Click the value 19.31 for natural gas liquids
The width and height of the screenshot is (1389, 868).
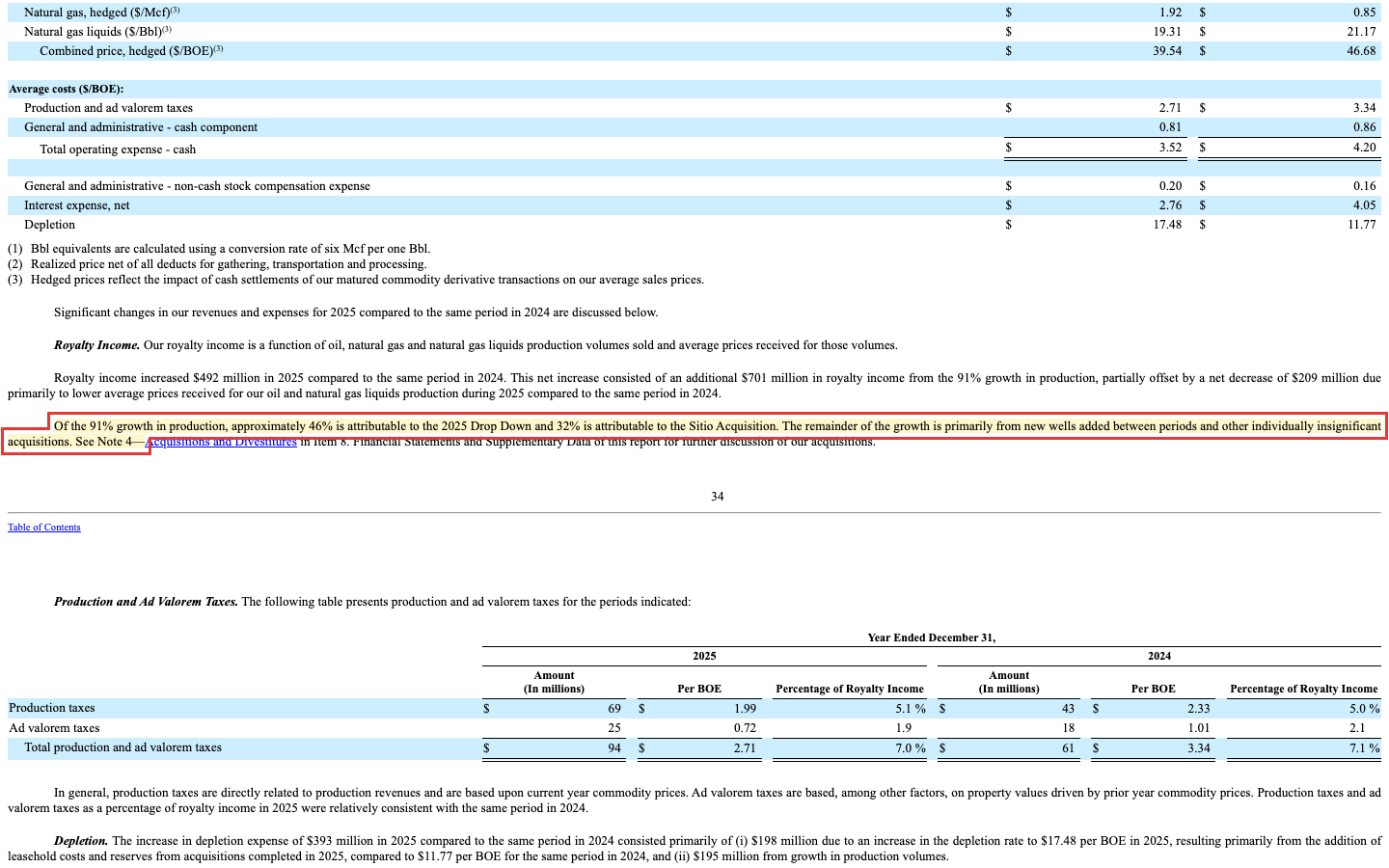tap(1167, 32)
